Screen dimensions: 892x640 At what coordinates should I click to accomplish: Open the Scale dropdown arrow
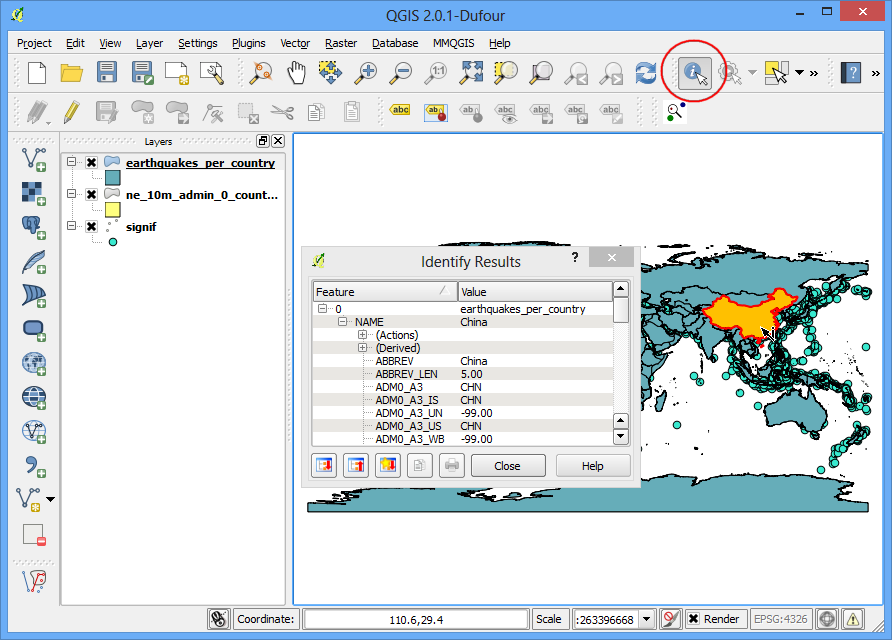point(647,619)
